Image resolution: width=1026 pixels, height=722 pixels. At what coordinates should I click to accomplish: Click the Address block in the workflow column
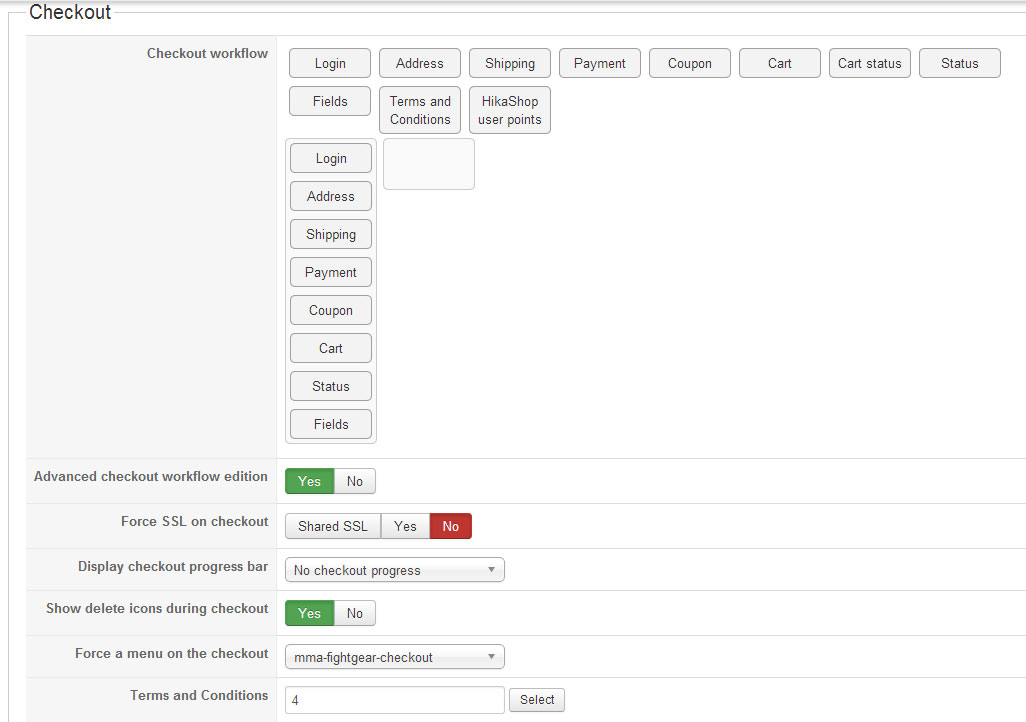point(331,196)
